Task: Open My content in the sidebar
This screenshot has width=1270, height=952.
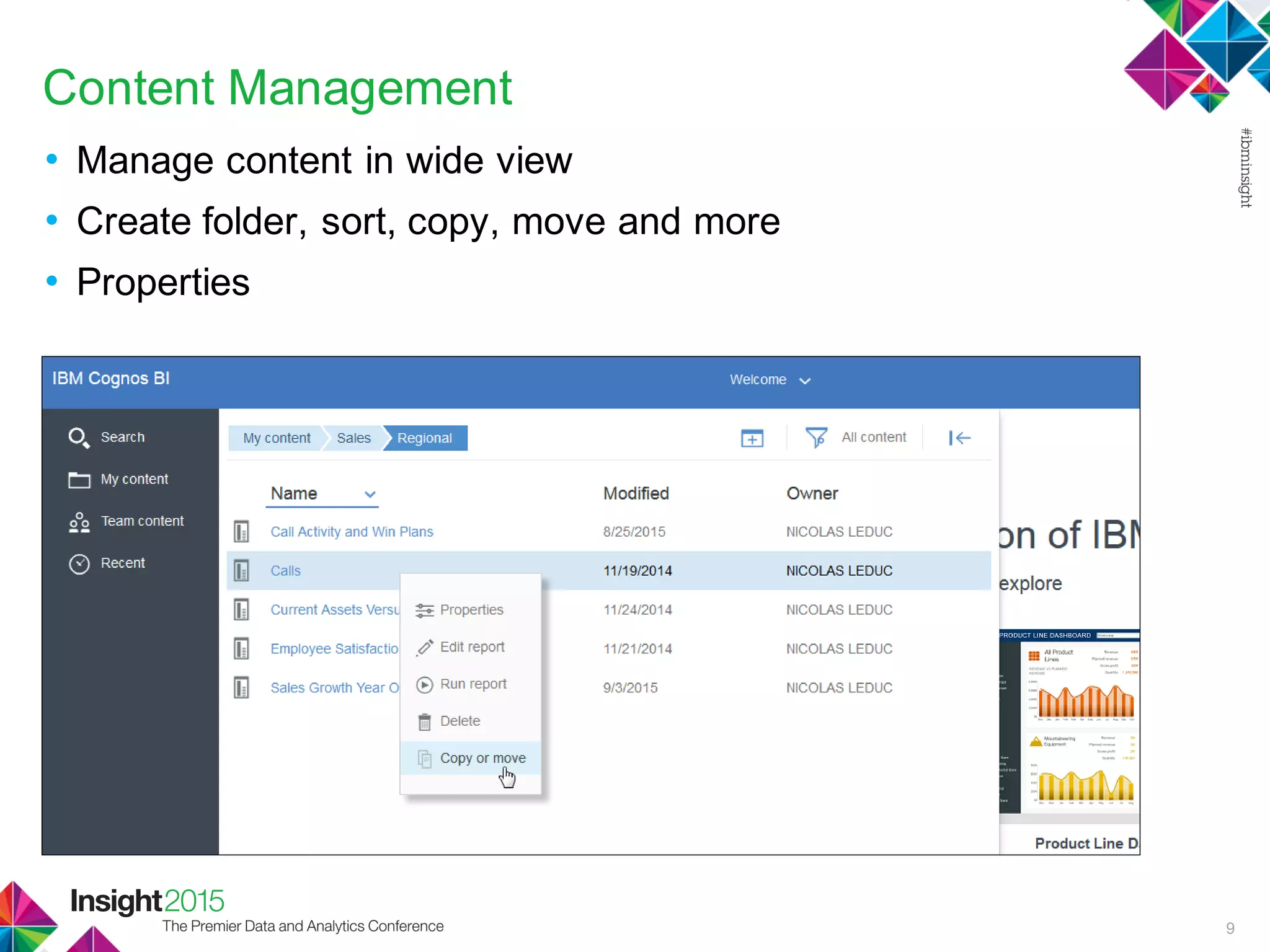Action: (135, 480)
